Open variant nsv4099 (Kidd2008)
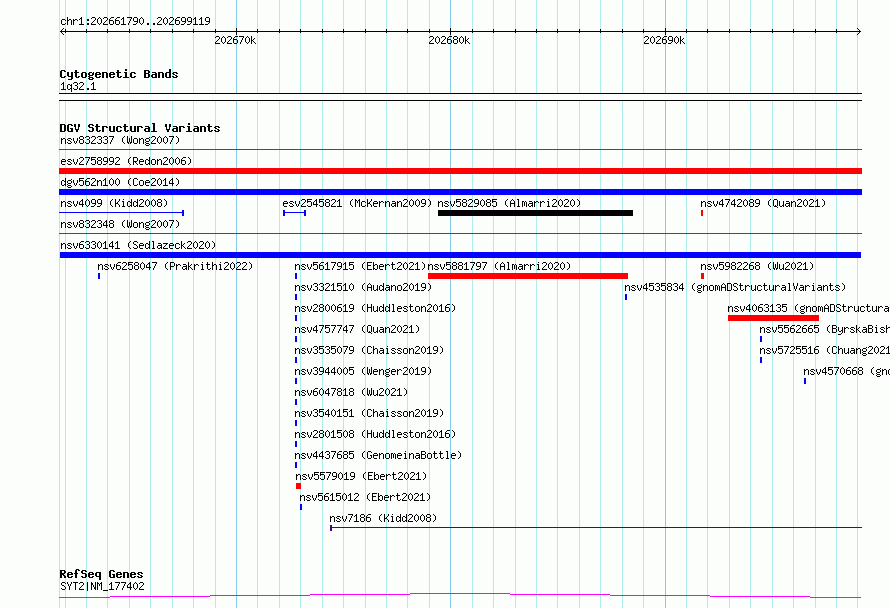The width and height of the screenshot is (890, 608). [114, 203]
